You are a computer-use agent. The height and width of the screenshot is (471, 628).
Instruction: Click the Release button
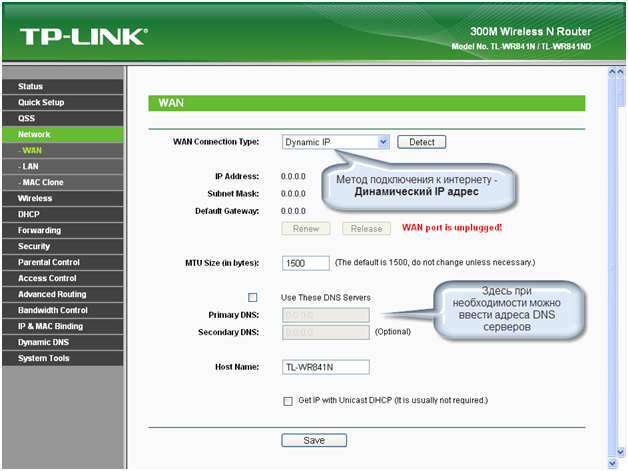366,229
